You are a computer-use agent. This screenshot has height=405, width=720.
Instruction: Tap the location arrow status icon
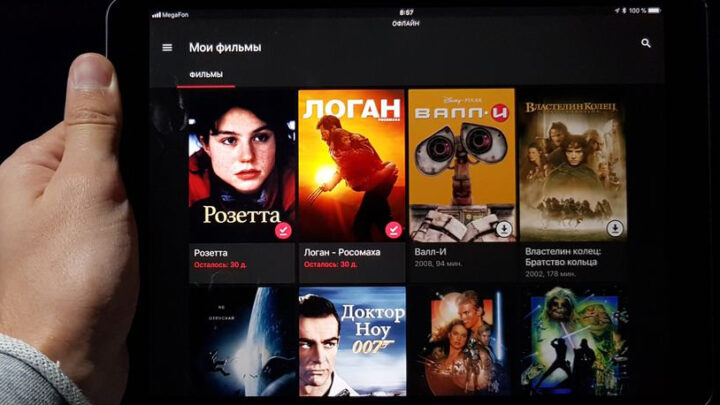click(x=617, y=10)
